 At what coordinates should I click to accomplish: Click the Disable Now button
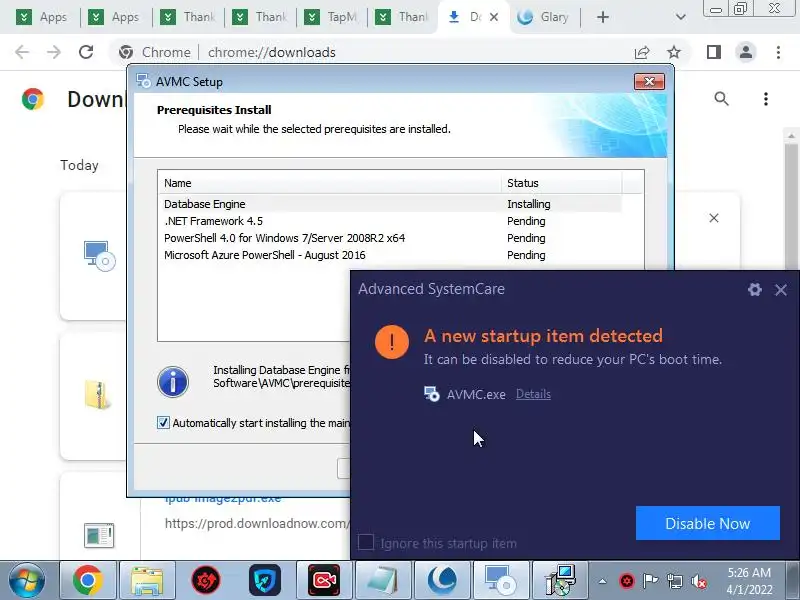click(708, 523)
